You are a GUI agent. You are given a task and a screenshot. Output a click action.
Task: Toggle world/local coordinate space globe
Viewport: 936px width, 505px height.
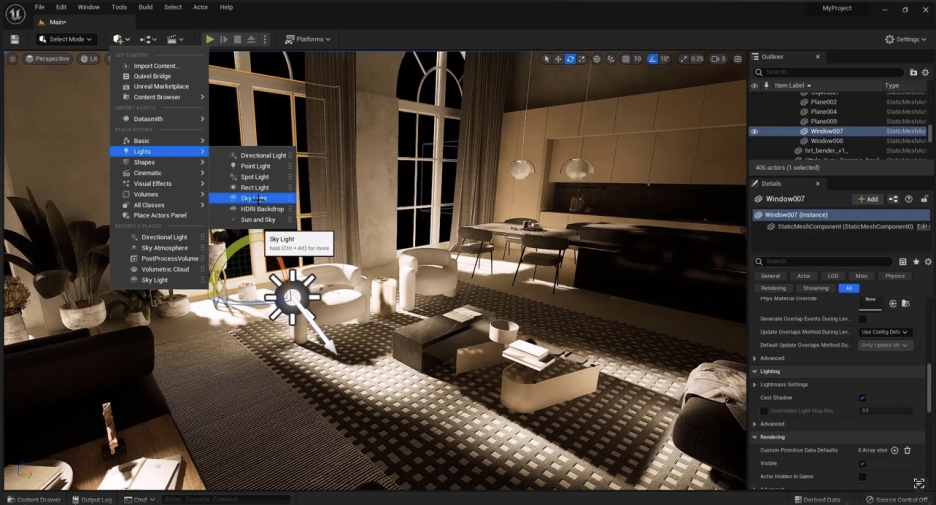coord(596,58)
